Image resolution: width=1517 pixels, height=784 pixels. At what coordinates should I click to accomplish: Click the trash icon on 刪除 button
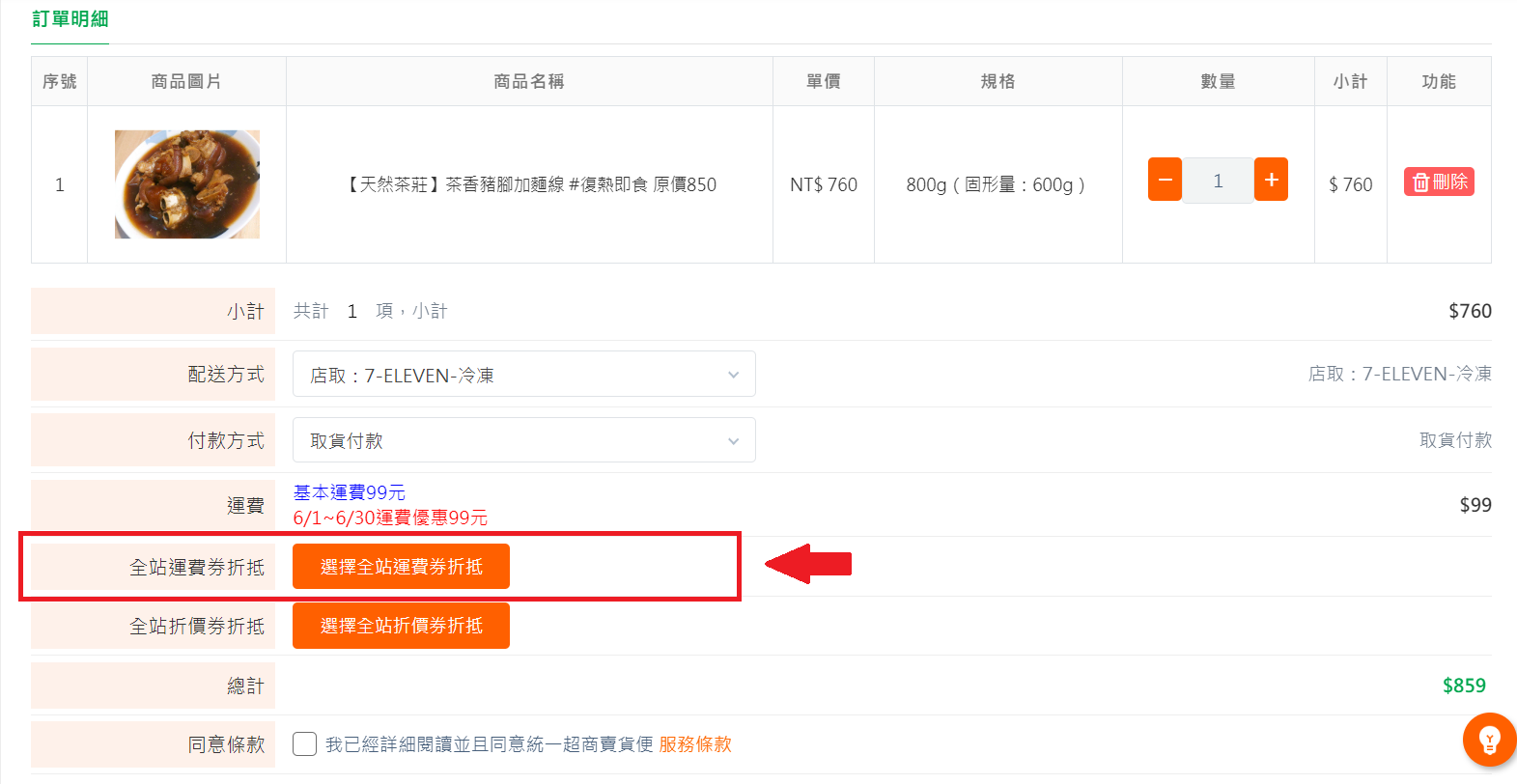click(1420, 182)
